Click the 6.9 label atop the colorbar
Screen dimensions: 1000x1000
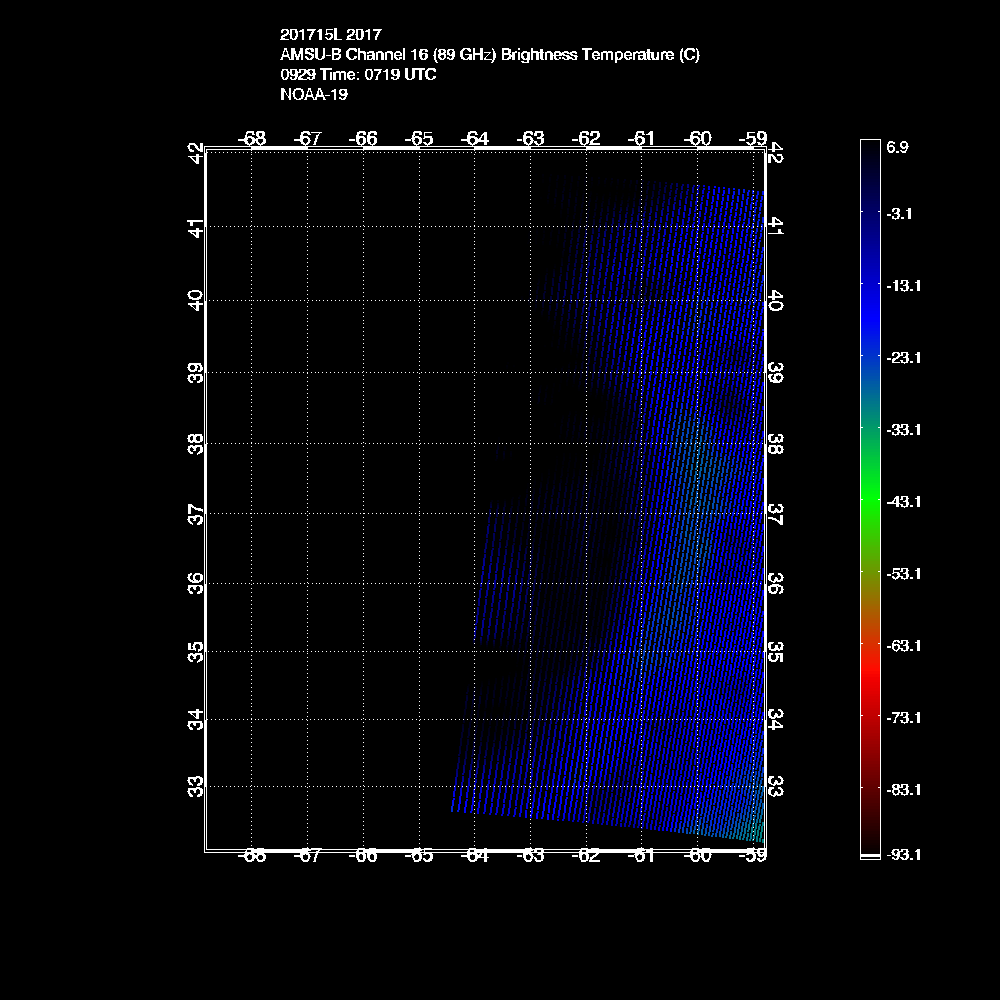[897, 147]
